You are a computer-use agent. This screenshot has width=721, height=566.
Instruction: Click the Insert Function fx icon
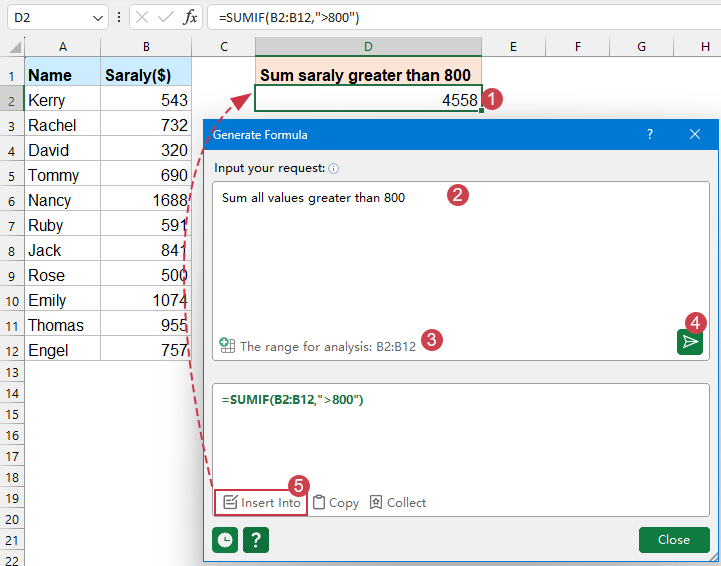(191, 18)
